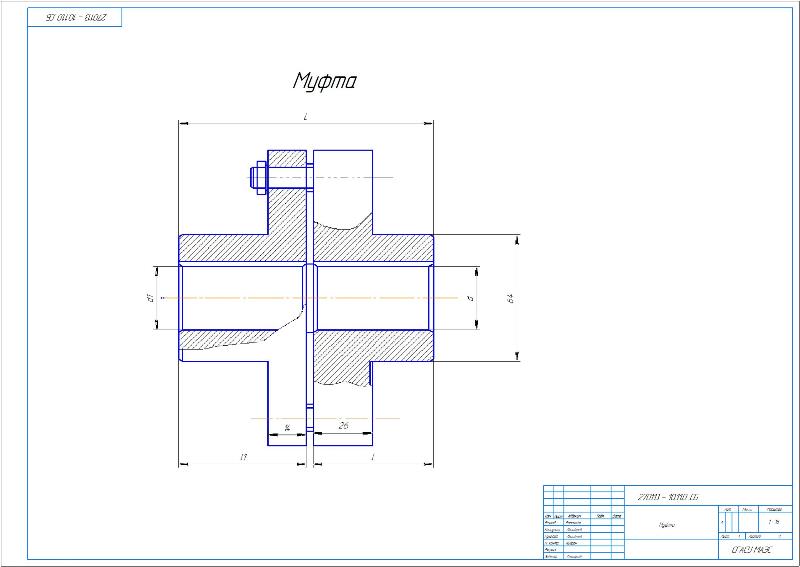Click the part name cell in the title block
This screenshot has width=800, height=567.
[x=671, y=525]
